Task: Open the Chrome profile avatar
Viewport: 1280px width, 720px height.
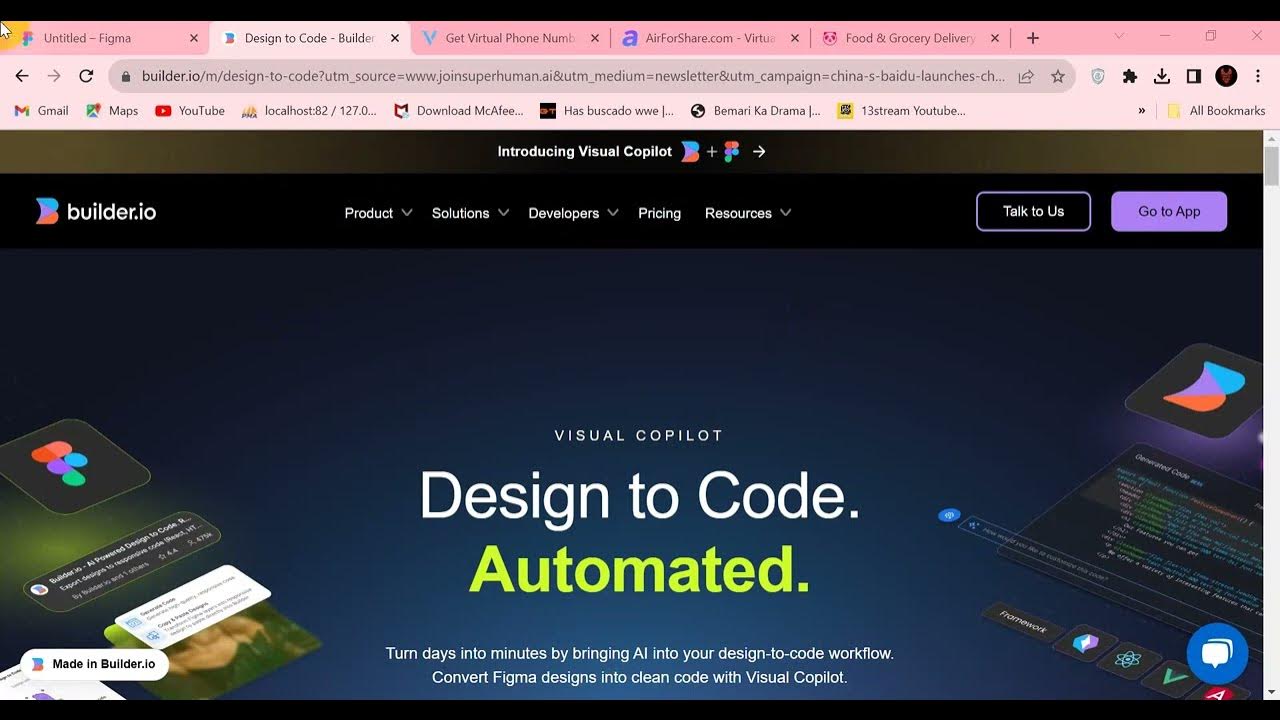Action: tap(1226, 76)
